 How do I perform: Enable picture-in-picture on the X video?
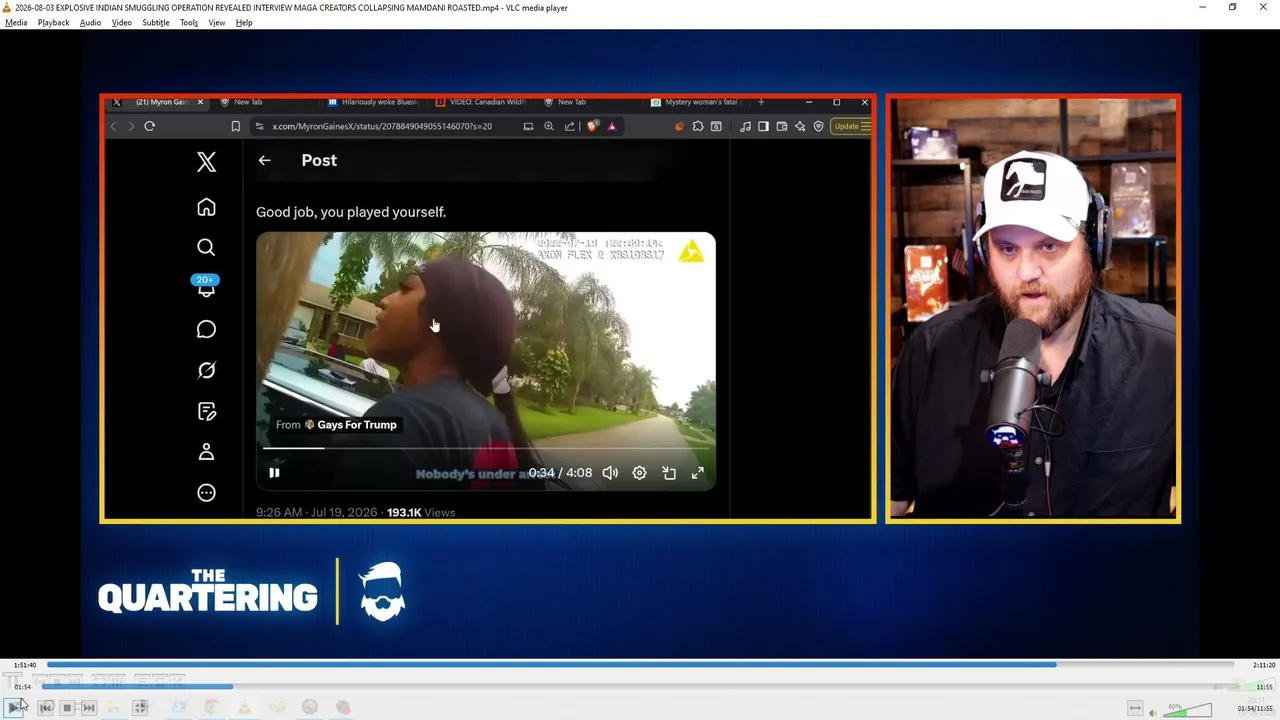(x=669, y=473)
